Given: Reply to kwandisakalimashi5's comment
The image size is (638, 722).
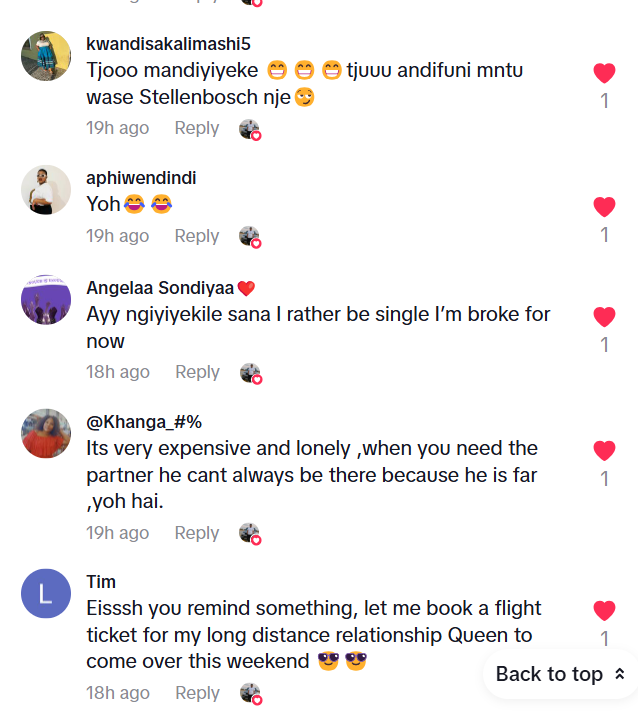Looking at the screenshot, I should pyautogui.click(x=197, y=128).
